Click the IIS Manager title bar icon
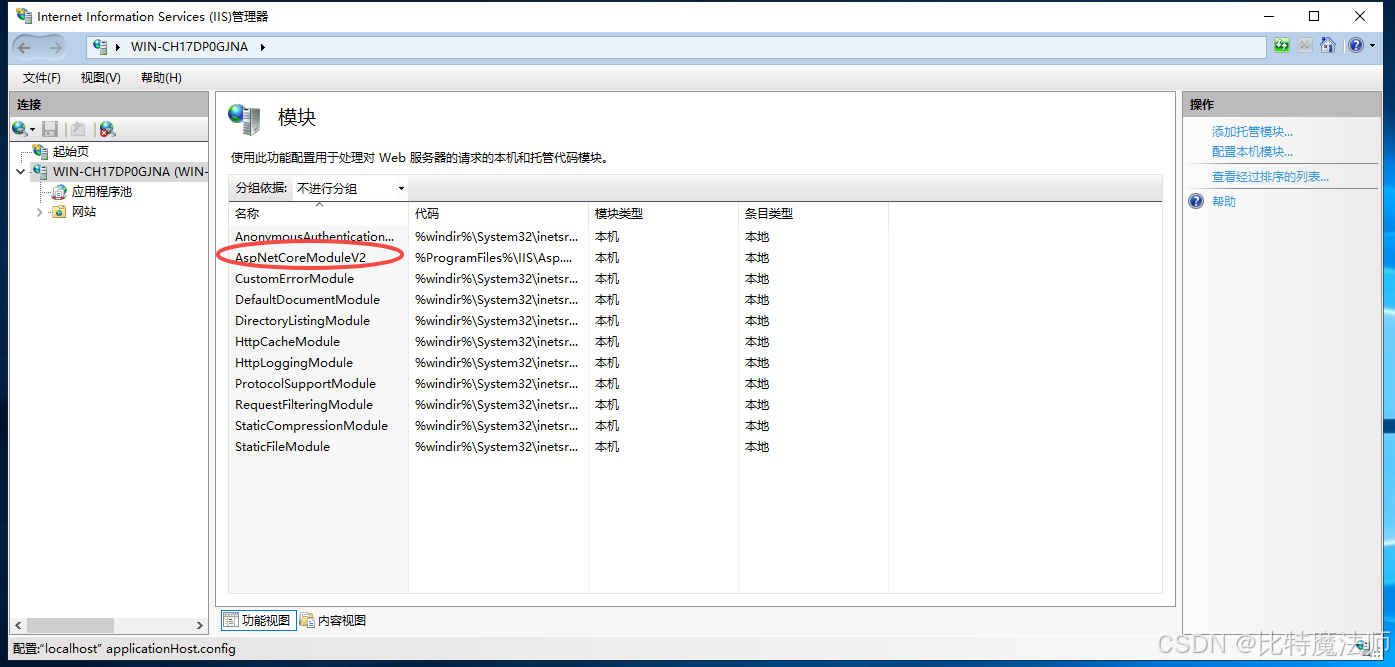1395x667 pixels. 22,16
